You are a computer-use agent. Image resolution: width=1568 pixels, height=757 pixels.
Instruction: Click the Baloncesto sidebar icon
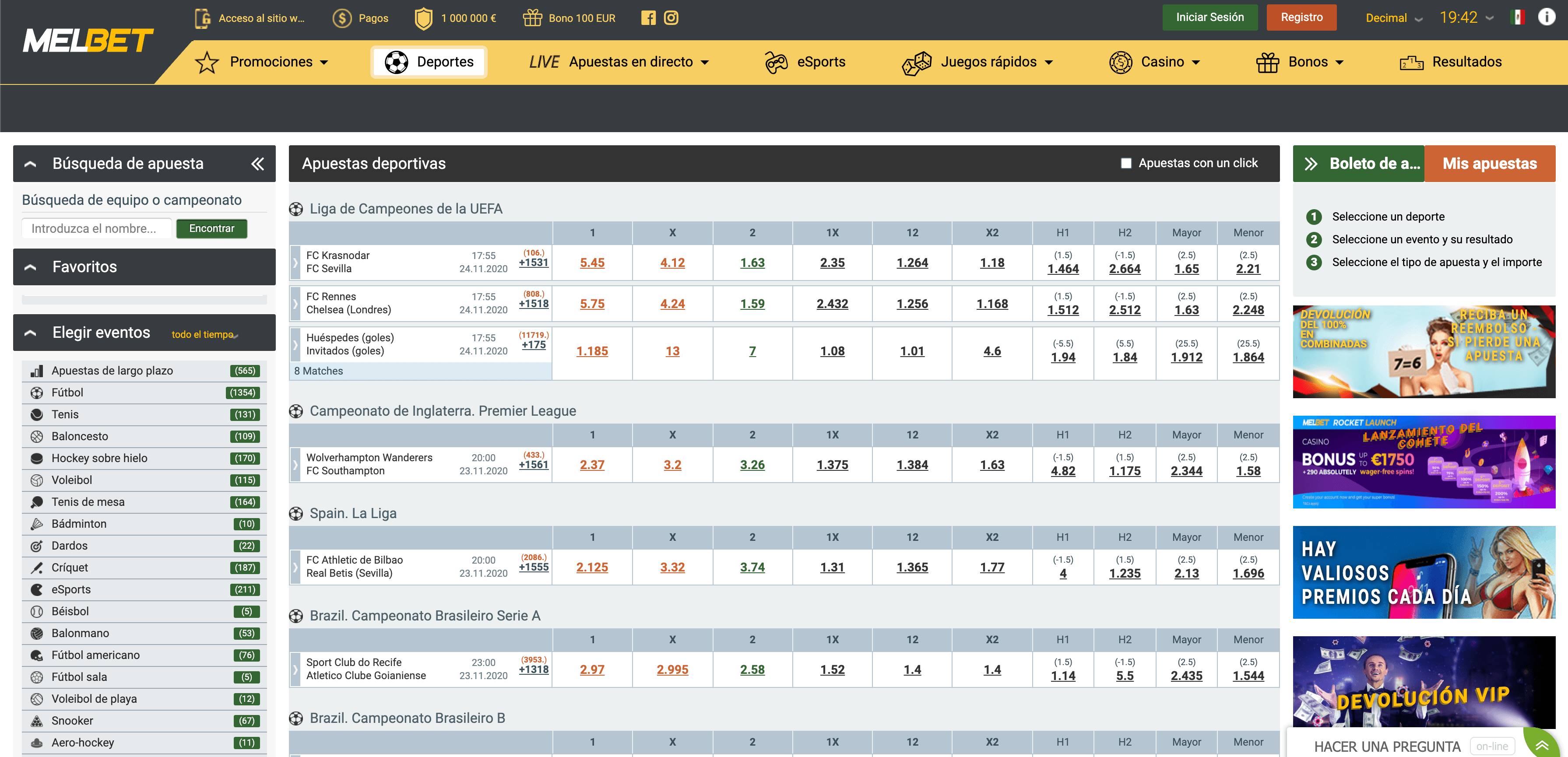37,436
